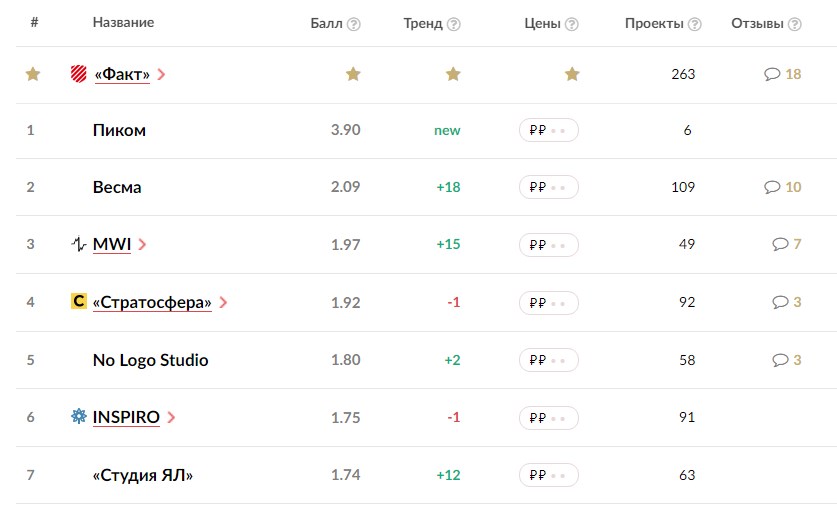Click the blue INSPIRO snowflake logo
This screenshot has width=837, height=508.
[x=78, y=416]
